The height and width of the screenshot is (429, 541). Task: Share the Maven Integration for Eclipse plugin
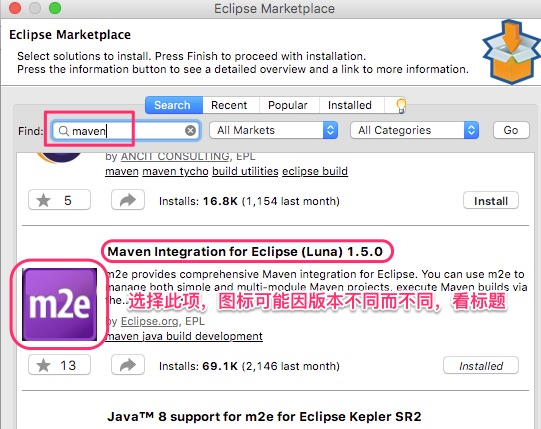click(x=128, y=365)
